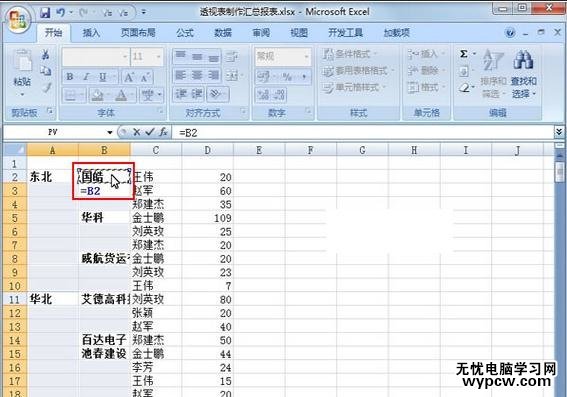
Task: Click the insert function fx icon
Action: tap(163, 132)
